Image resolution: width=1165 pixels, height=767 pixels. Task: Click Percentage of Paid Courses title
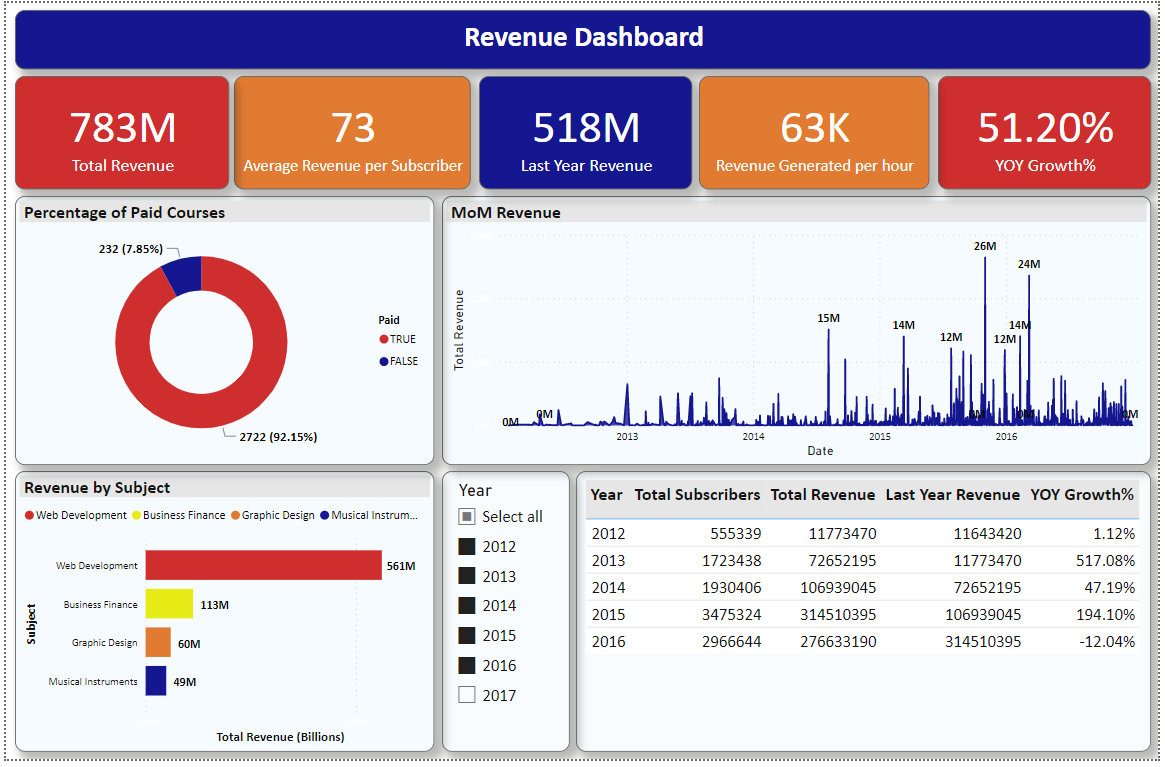[x=124, y=213]
